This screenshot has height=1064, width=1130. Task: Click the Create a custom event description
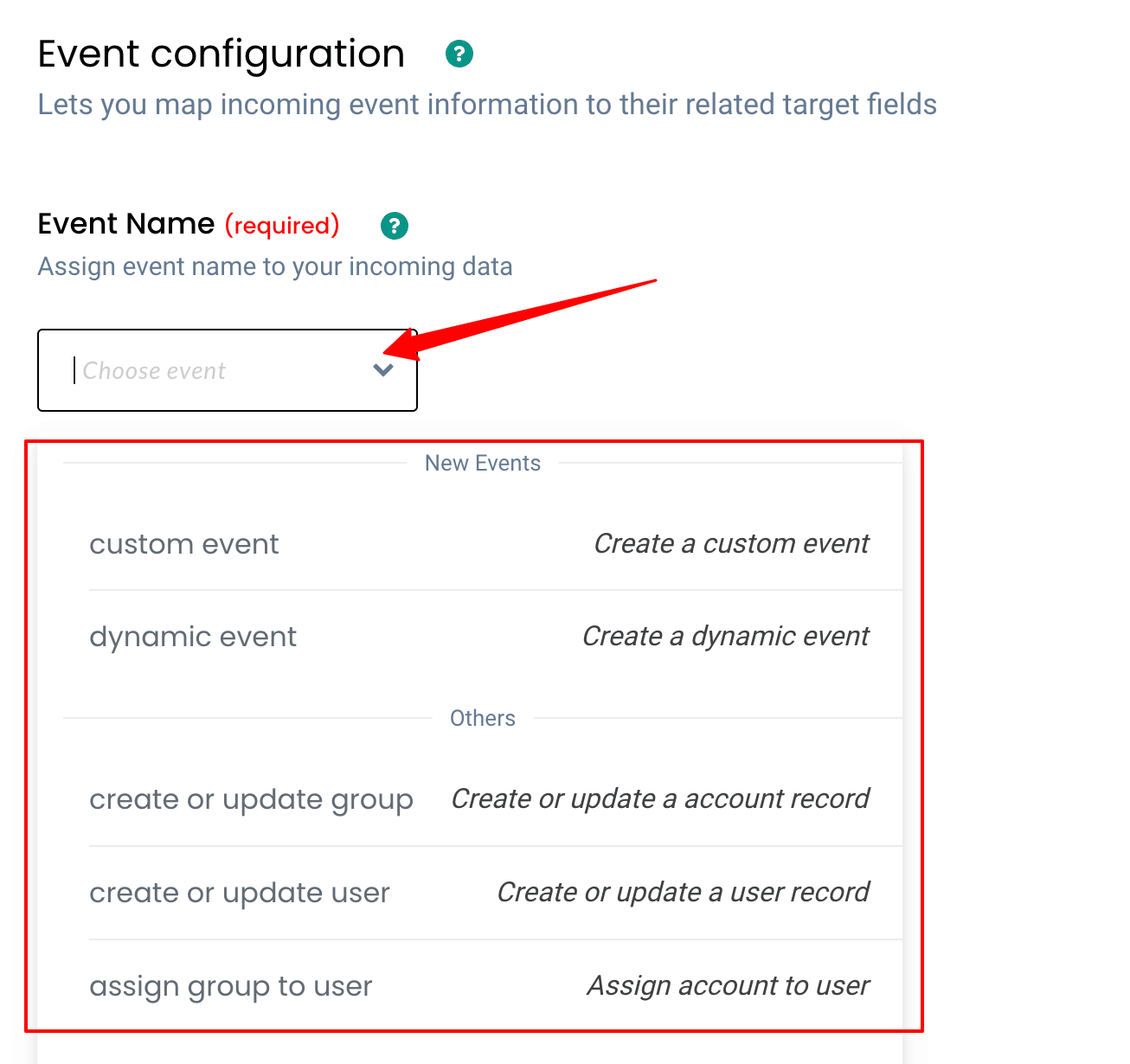pos(731,544)
